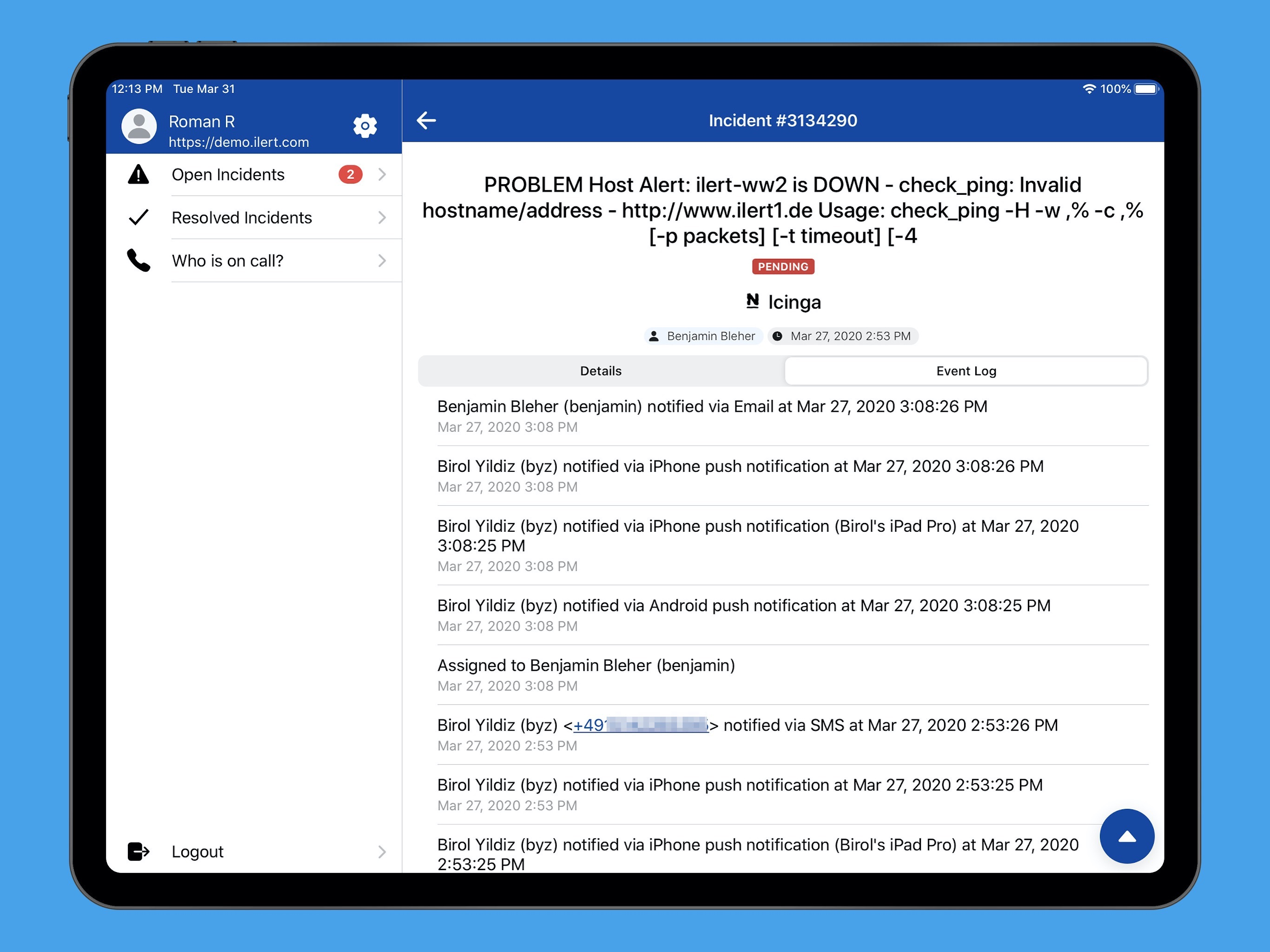Select notified via SMS 2:53:26 PM entry
Viewport: 1270px width, 952px height.
tap(792, 735)
